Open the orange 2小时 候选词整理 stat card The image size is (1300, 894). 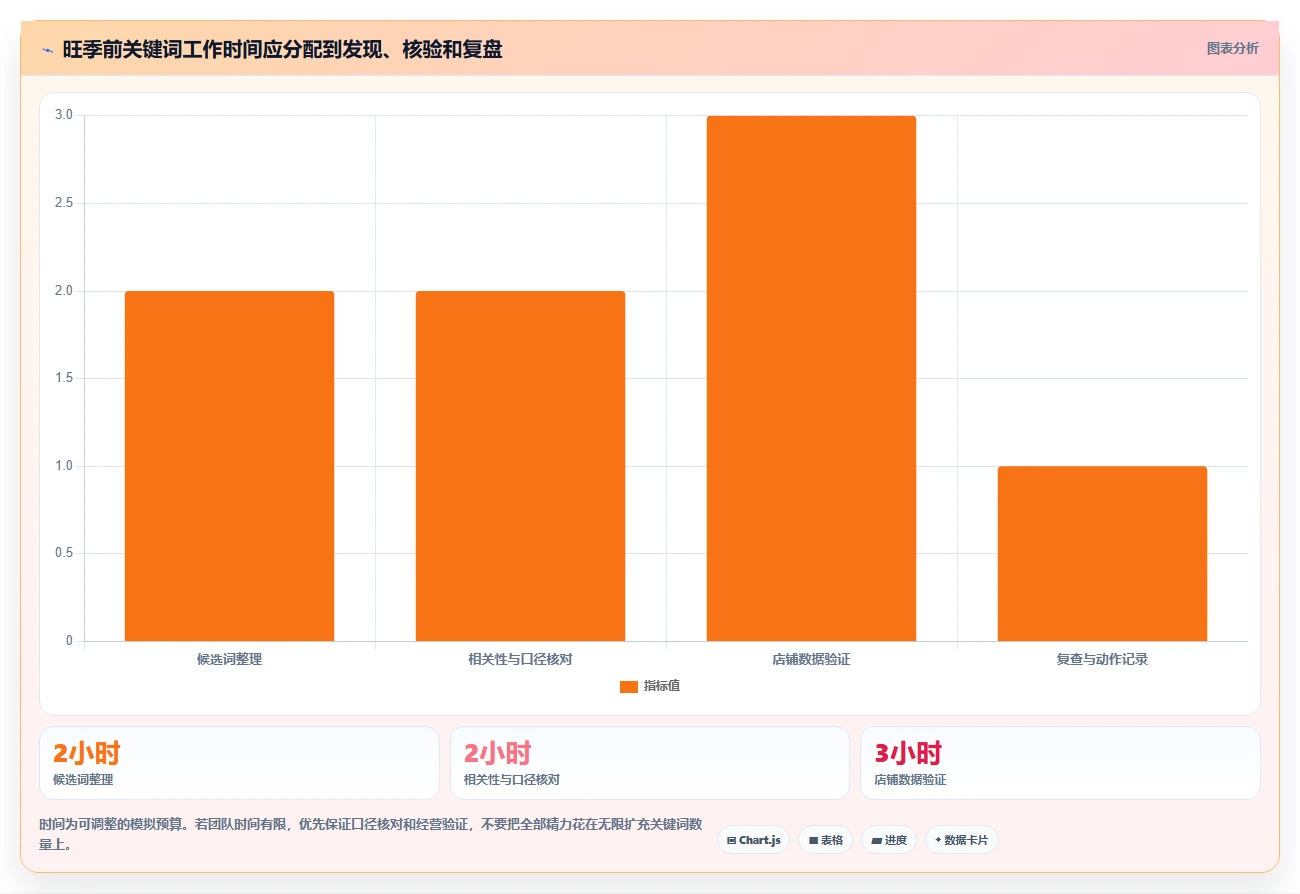(x=239, y=763)
